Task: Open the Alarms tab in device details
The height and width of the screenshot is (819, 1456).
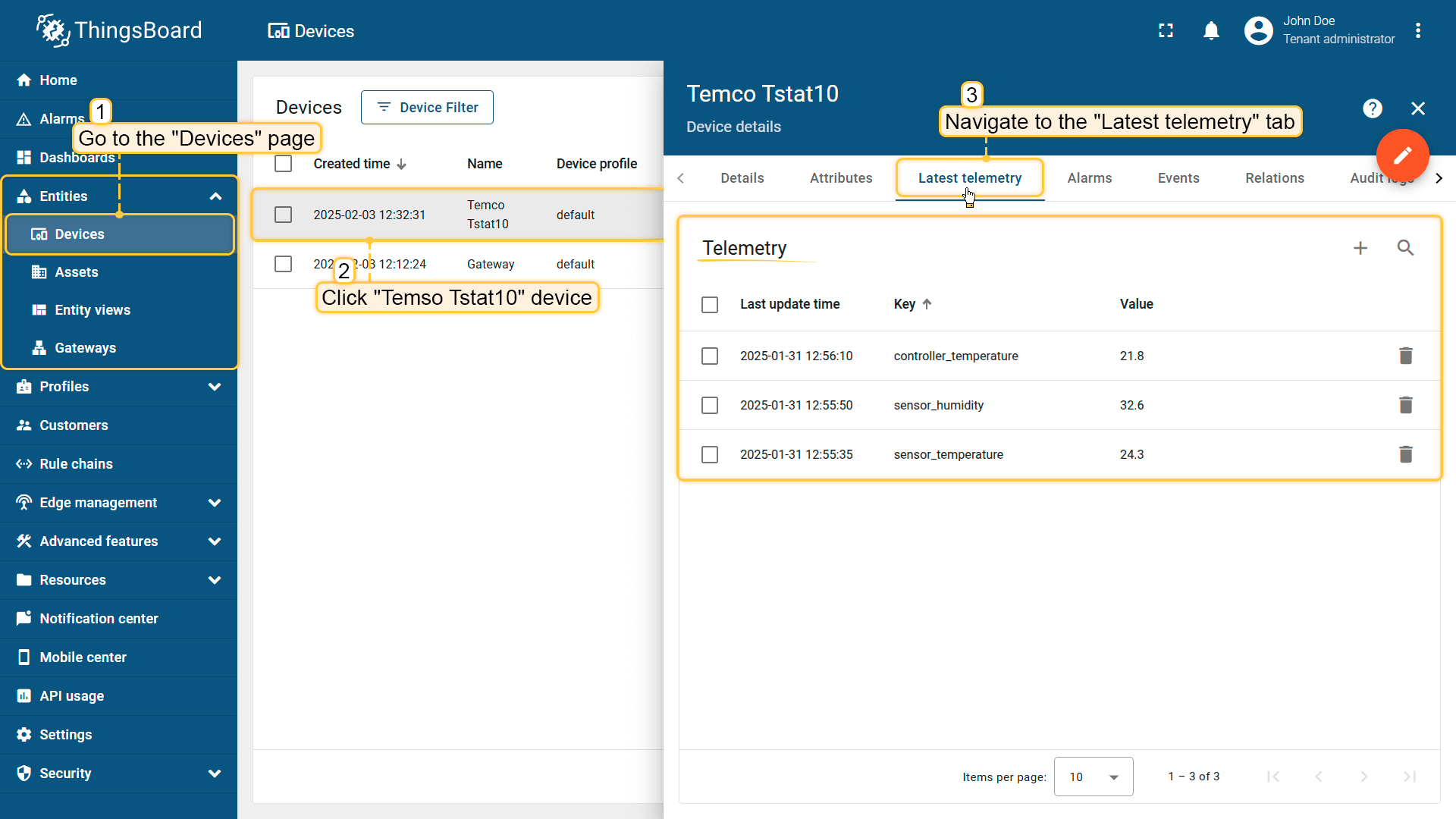Action: [1089, 178]
